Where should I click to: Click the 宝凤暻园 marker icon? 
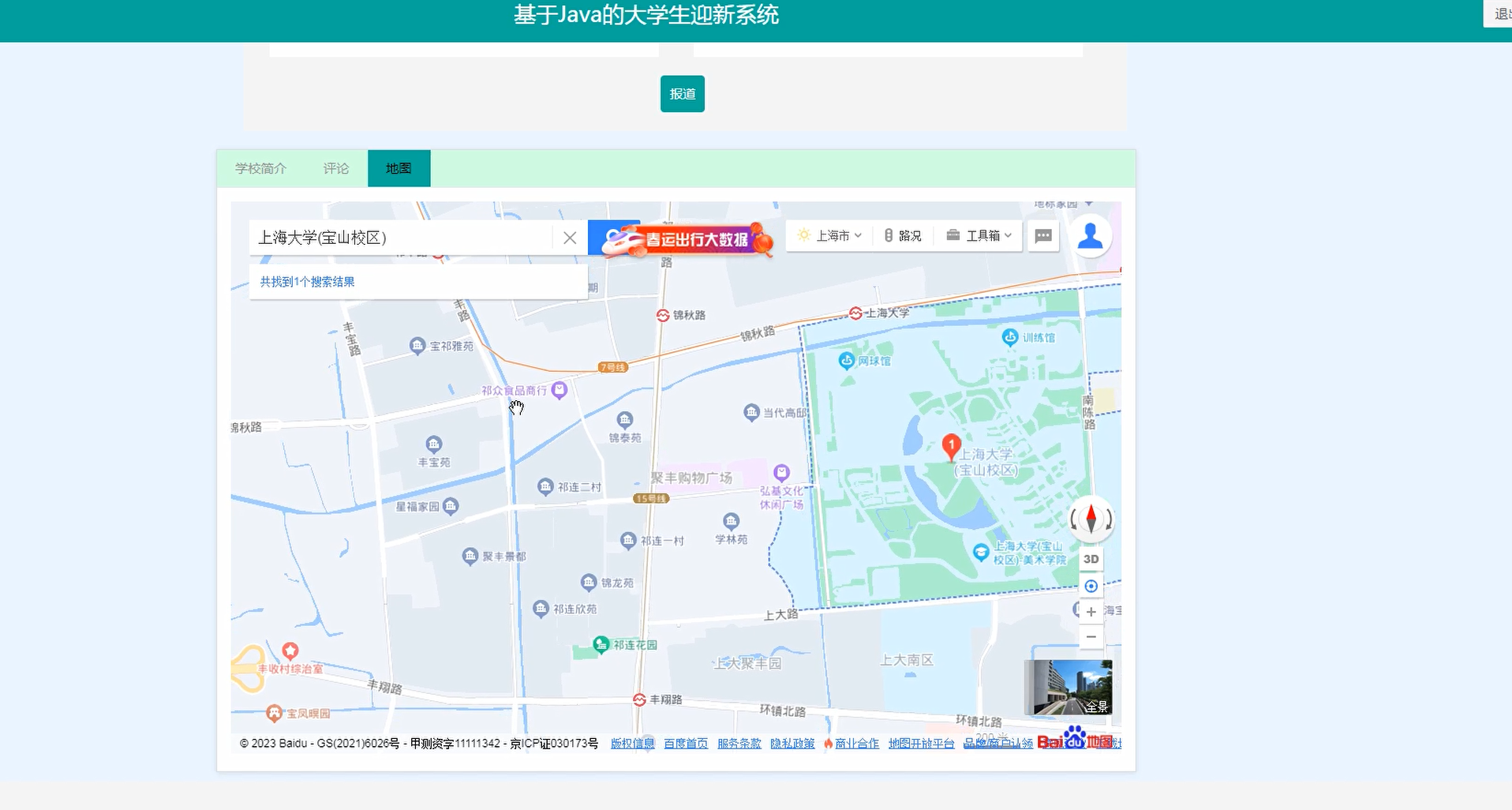pos(274,713)
